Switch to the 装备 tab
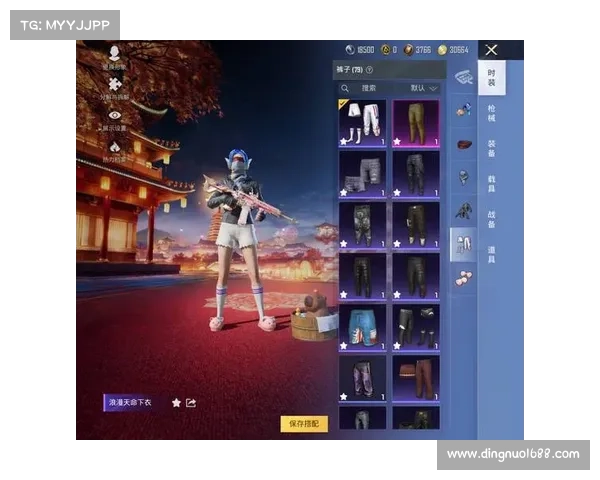Viewport: 600px width, 480px height. (492, 149)
